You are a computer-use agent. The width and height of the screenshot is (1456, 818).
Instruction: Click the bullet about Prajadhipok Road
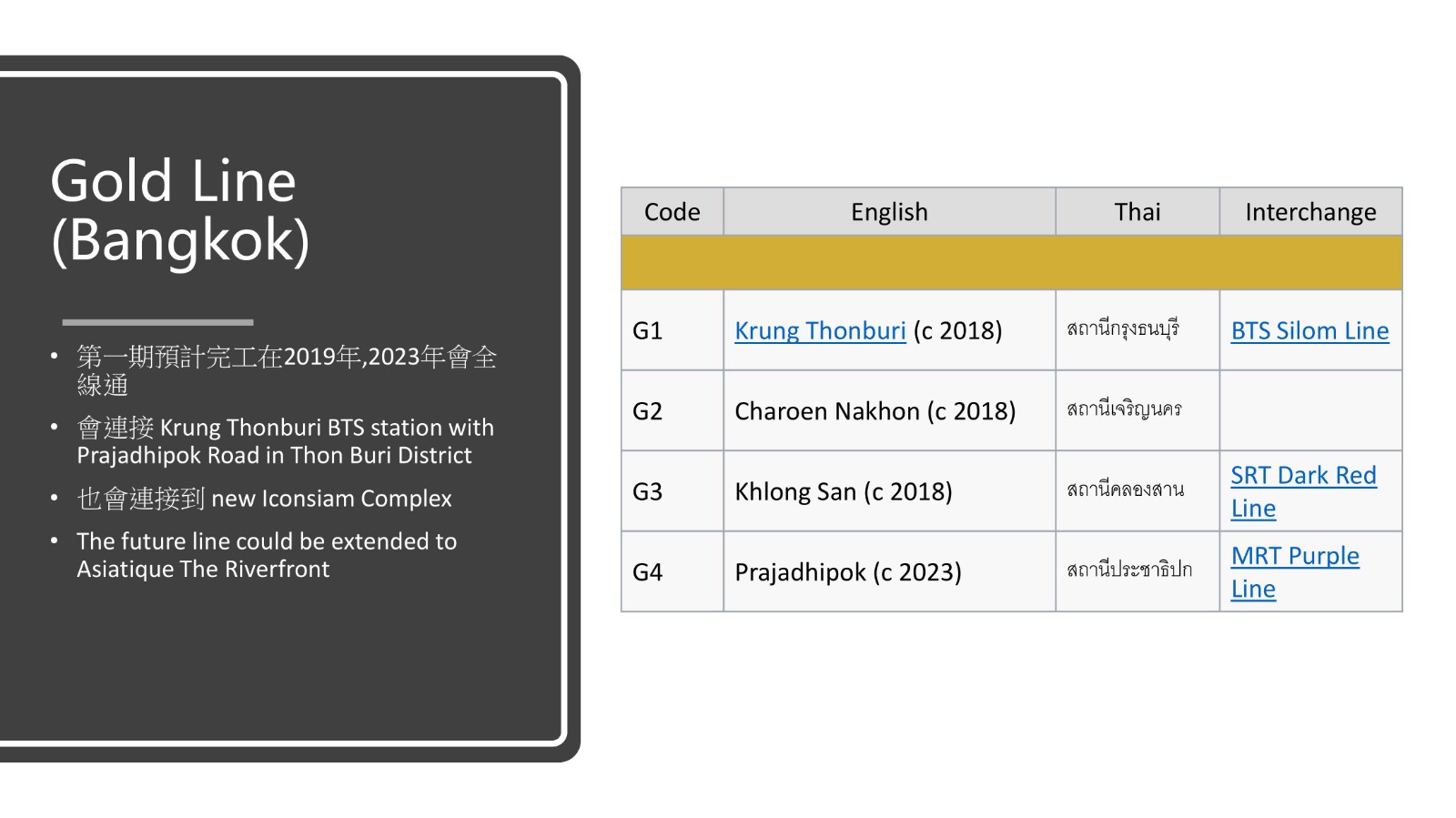coord(284,441)
